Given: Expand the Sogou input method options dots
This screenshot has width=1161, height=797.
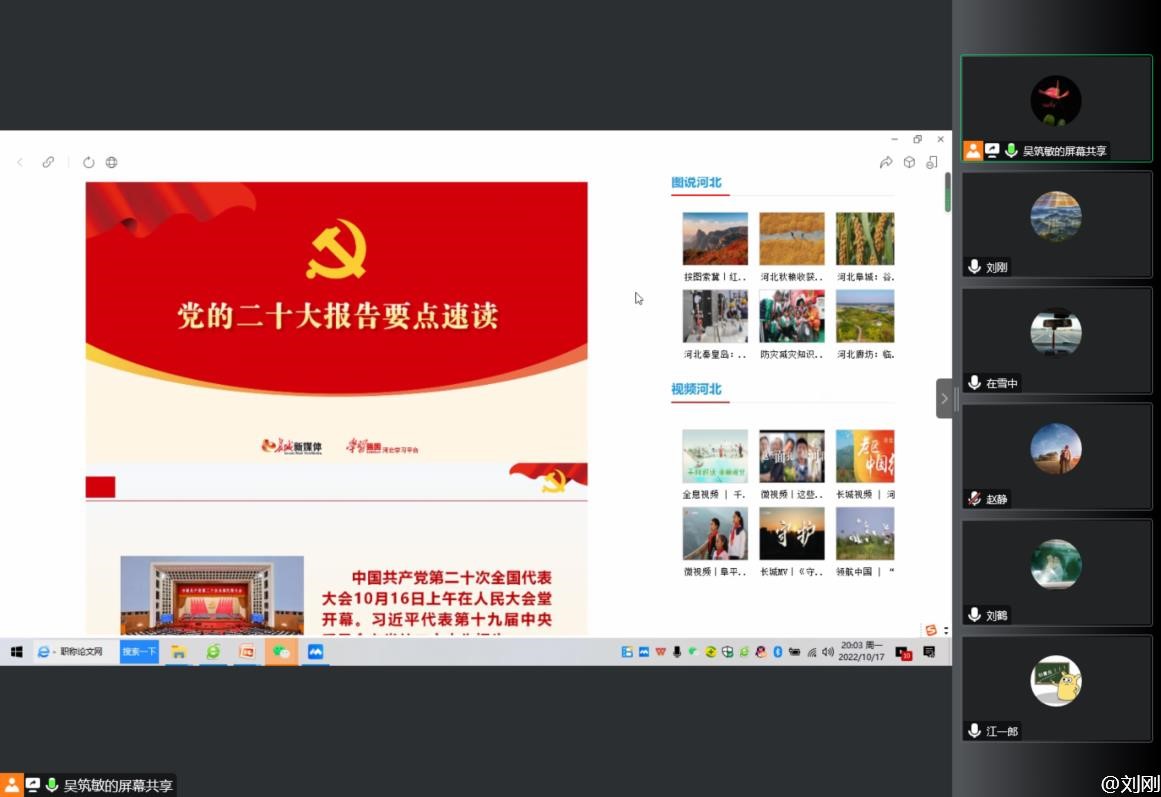Looking at the screenshot, I should tap(946, 630).
